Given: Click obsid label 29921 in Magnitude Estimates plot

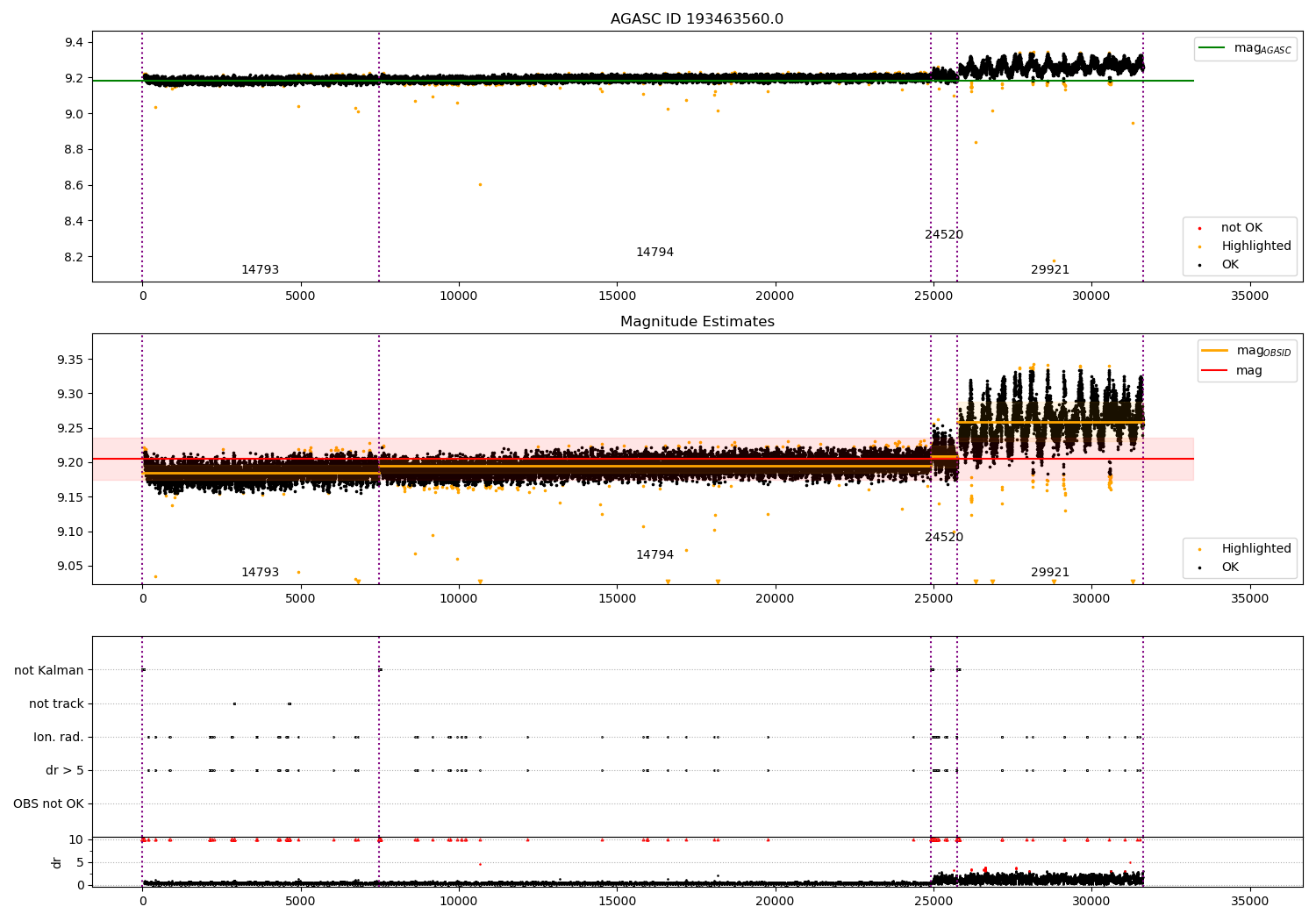Looking at the screenshot, I should [1050, 573].
